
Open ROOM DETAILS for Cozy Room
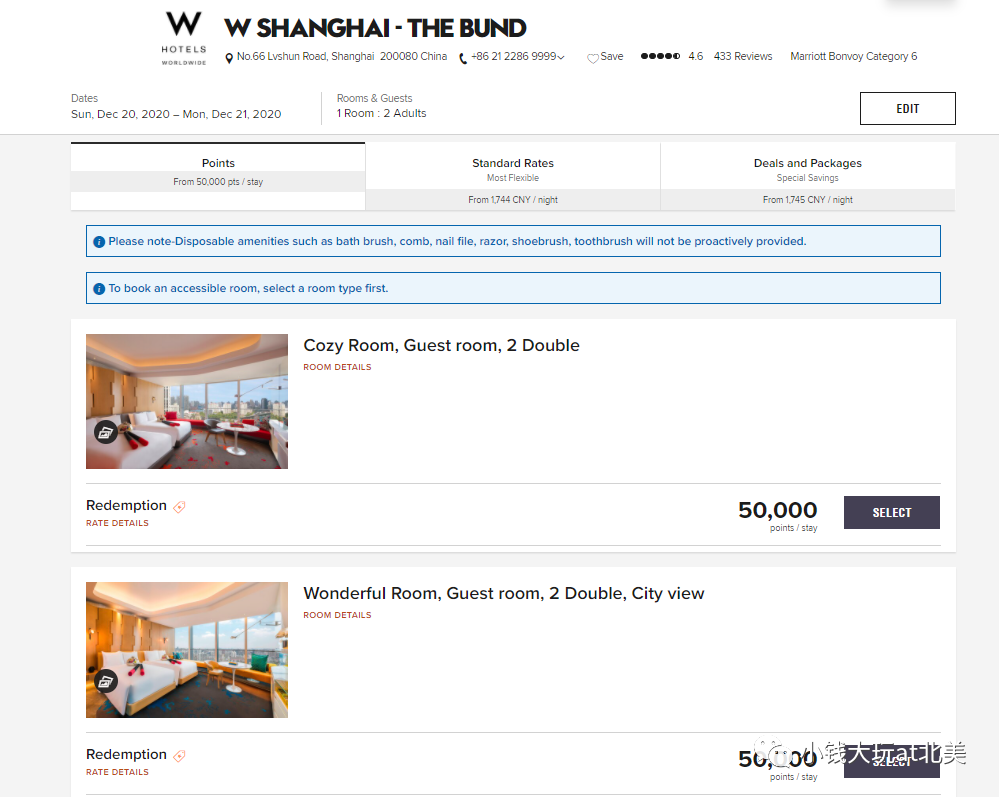coord(337,367)
